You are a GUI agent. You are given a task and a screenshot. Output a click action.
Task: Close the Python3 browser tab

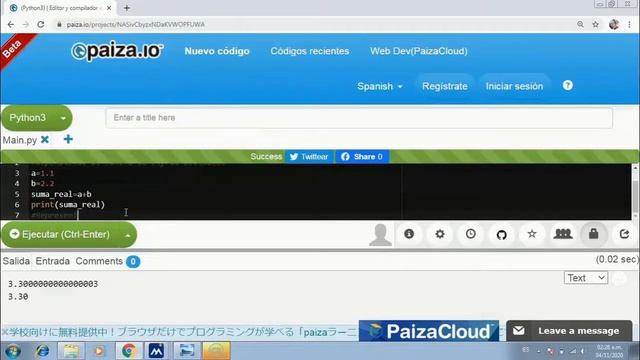coord(109,8)
